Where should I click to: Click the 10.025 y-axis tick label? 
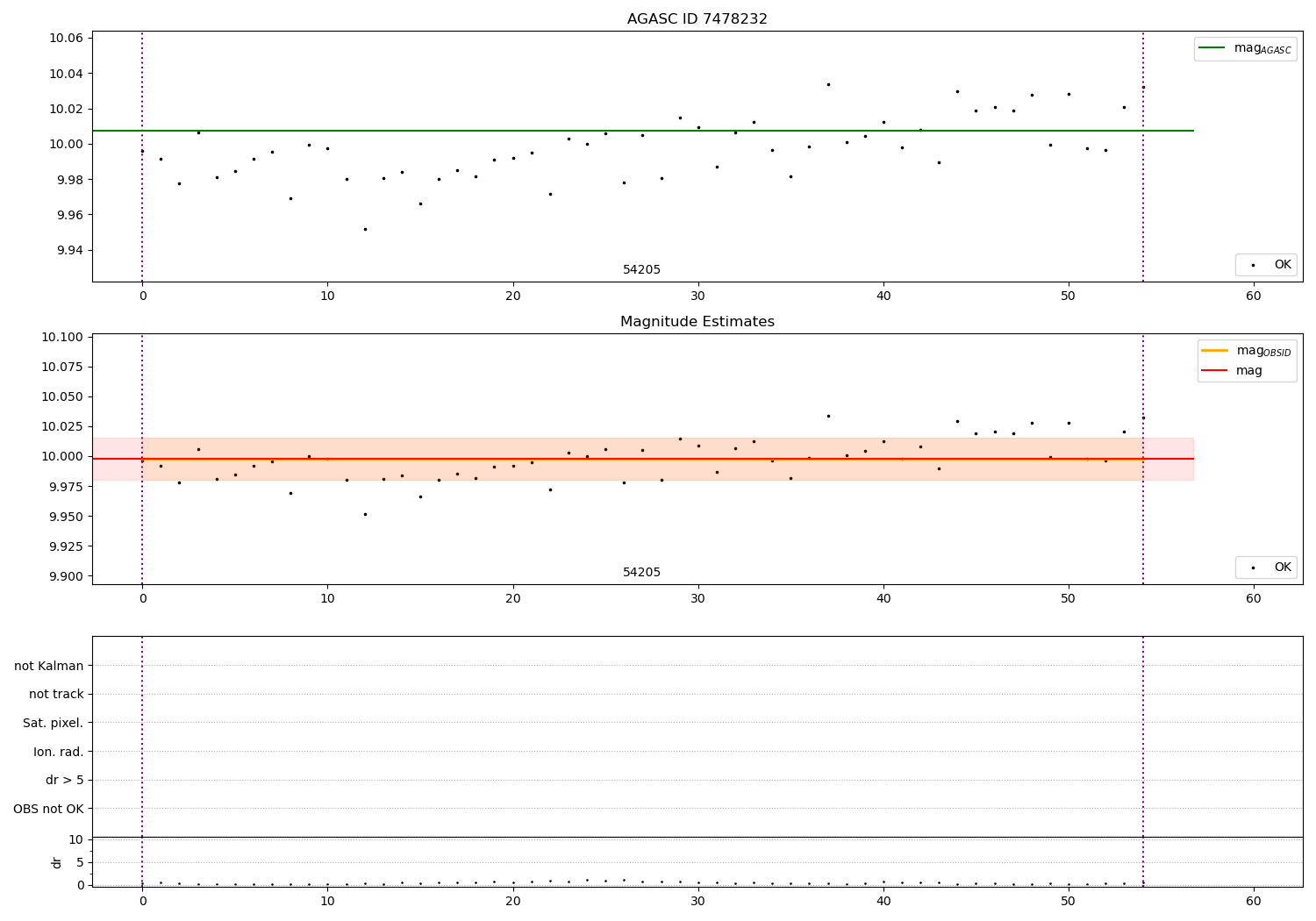(x=62, y=427)
